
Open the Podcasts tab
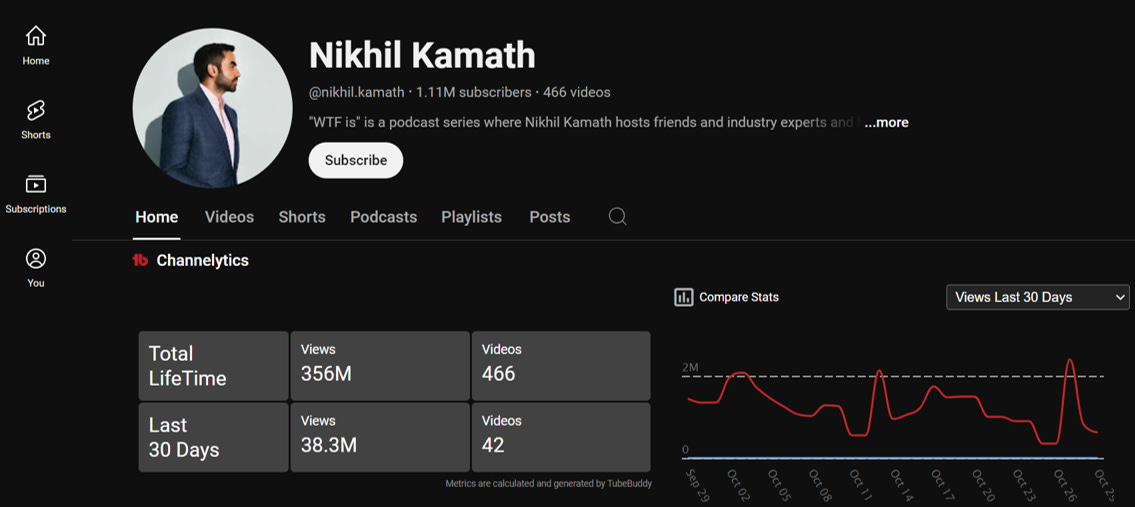coord(384,217)
